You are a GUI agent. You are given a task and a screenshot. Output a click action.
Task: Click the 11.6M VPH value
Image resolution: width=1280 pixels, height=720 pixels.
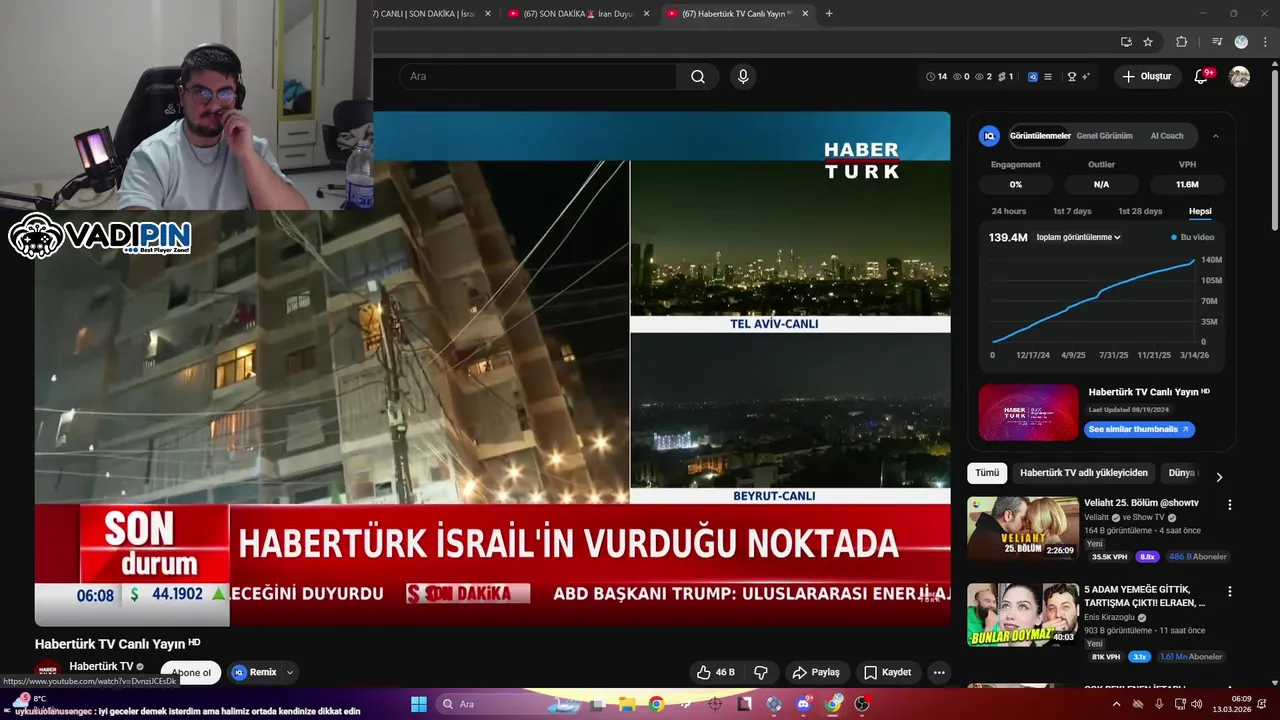click(1187, 184)
